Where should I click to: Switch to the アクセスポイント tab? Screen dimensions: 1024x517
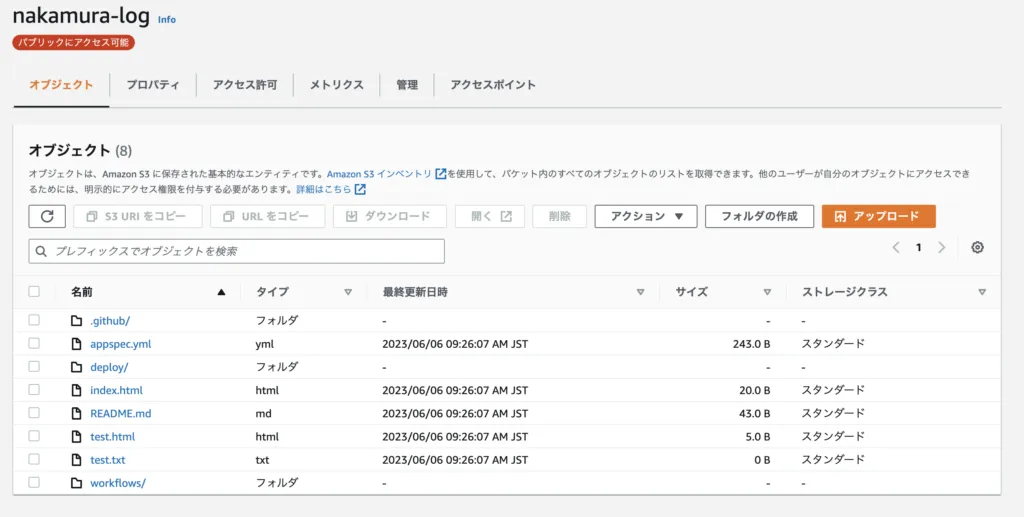pyautogui.click(x=493, y=85)
